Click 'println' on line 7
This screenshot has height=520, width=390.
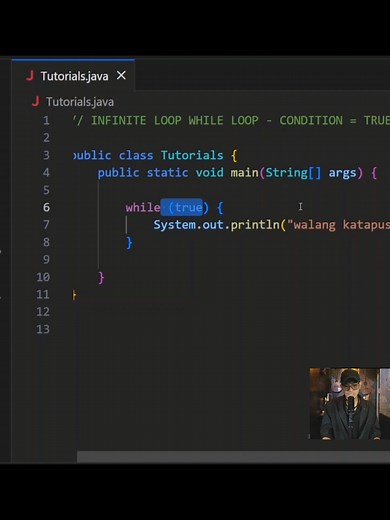[255, 225]
